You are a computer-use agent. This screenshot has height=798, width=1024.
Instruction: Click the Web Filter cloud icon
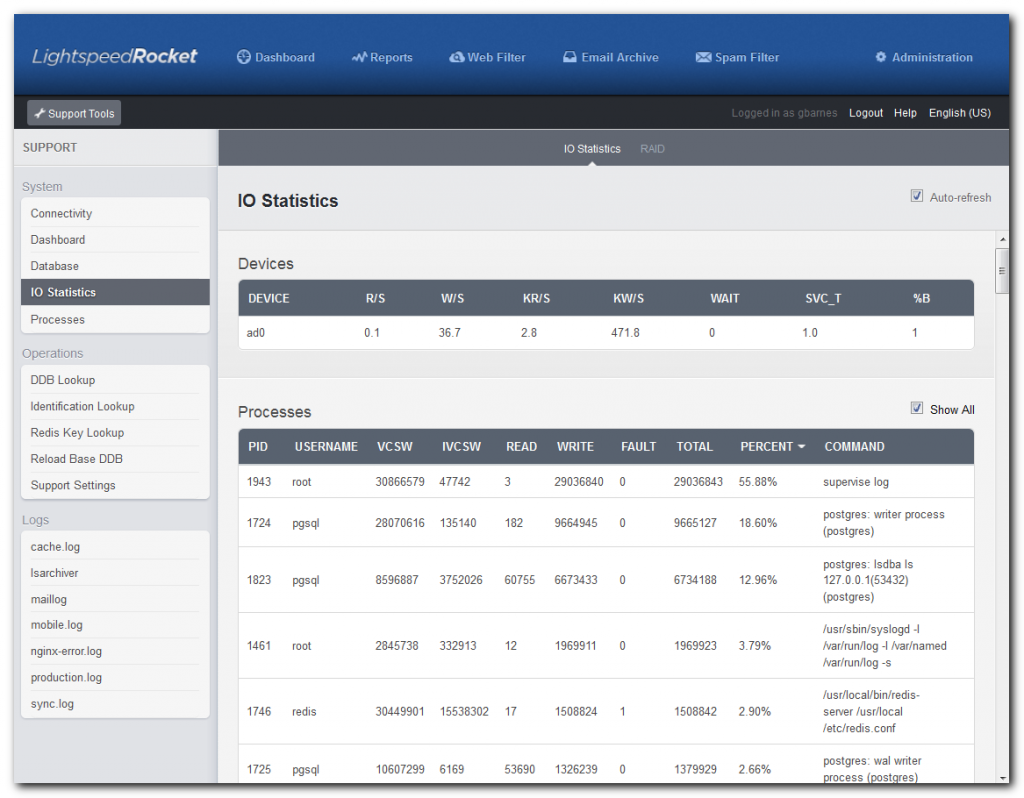pos(456,57)
